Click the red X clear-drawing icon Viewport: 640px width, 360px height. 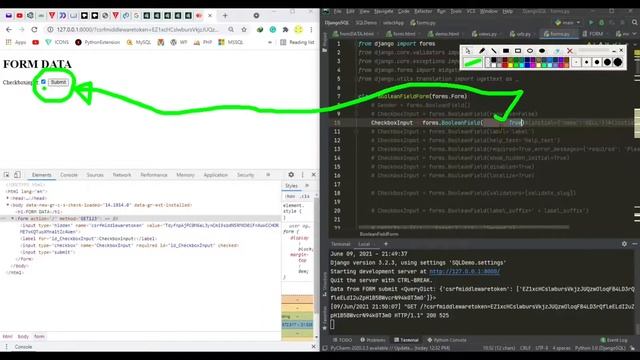click(570, 51)
